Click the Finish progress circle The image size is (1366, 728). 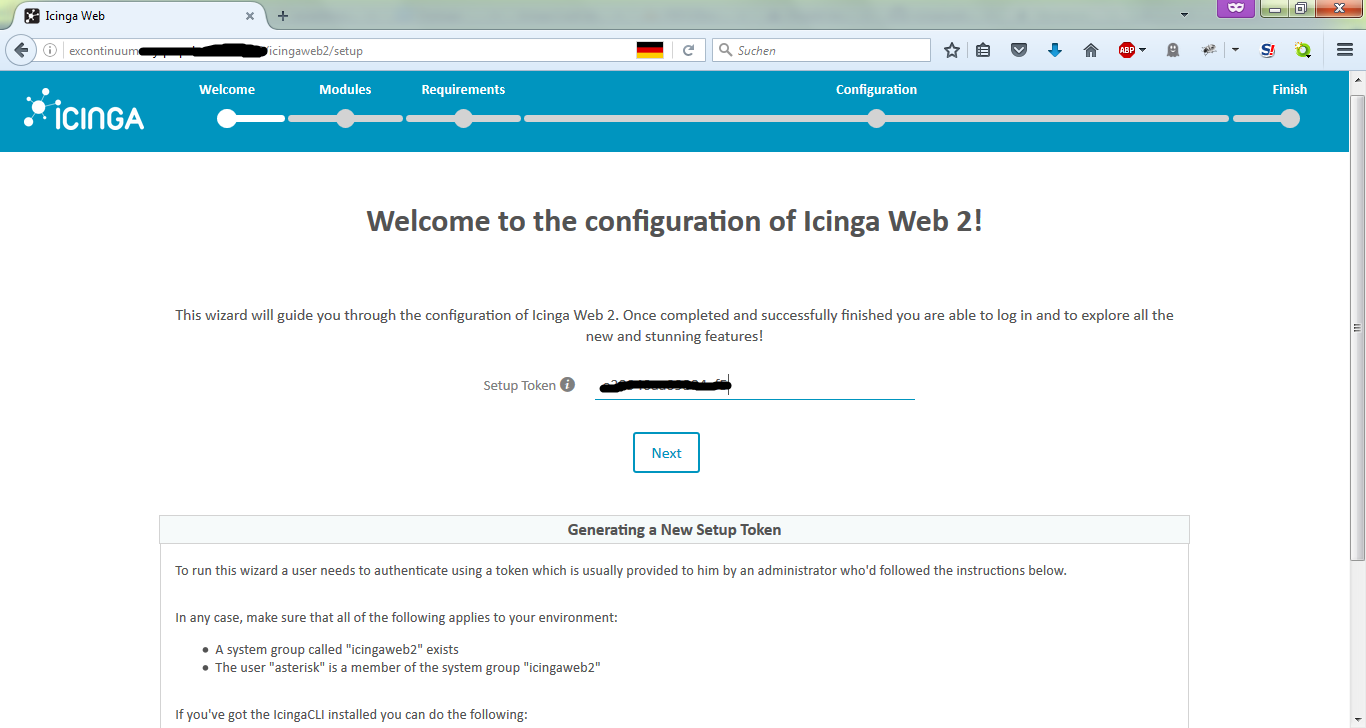point(1290,118)
